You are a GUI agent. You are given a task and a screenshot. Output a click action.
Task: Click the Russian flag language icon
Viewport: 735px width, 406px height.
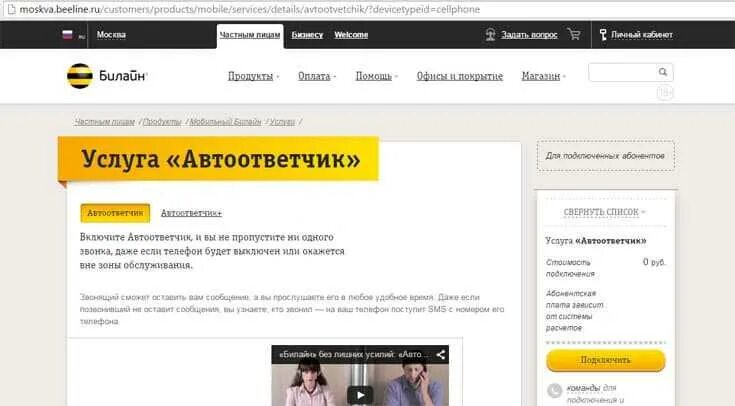(x=68, y=34)
